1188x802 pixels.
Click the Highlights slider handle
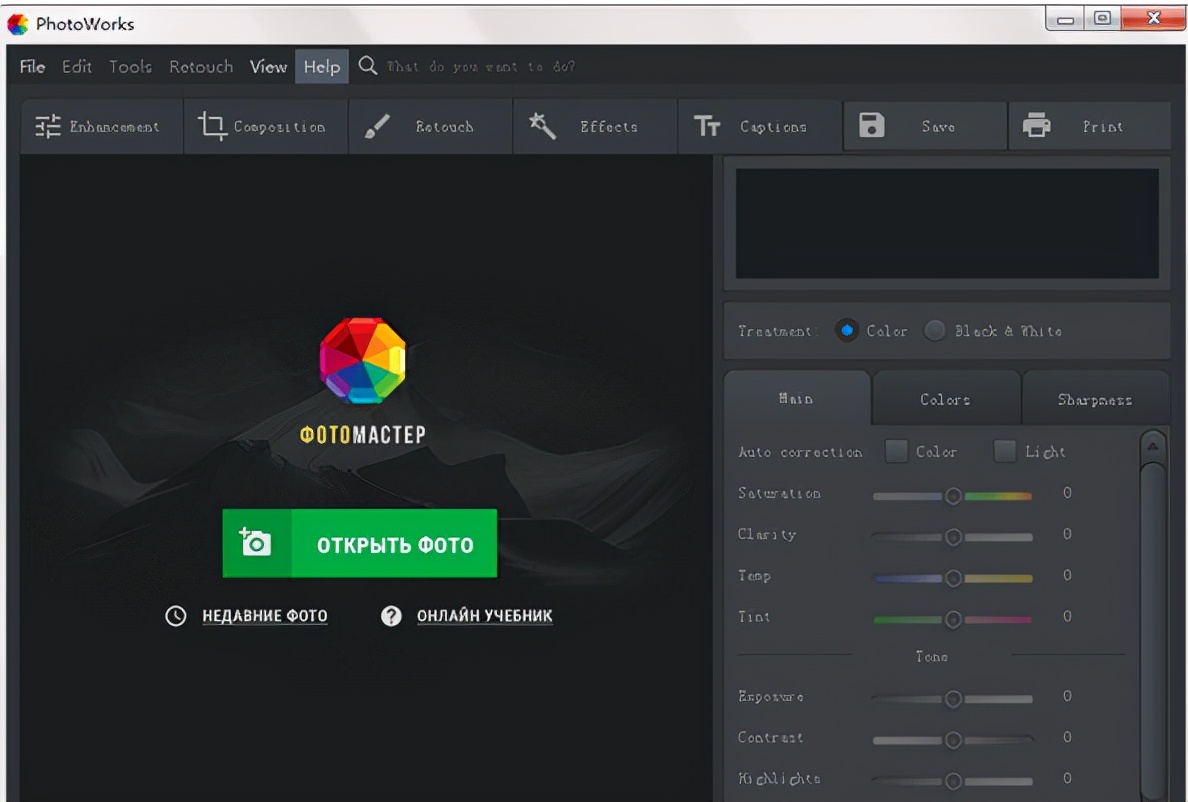[x=953, y=781]
